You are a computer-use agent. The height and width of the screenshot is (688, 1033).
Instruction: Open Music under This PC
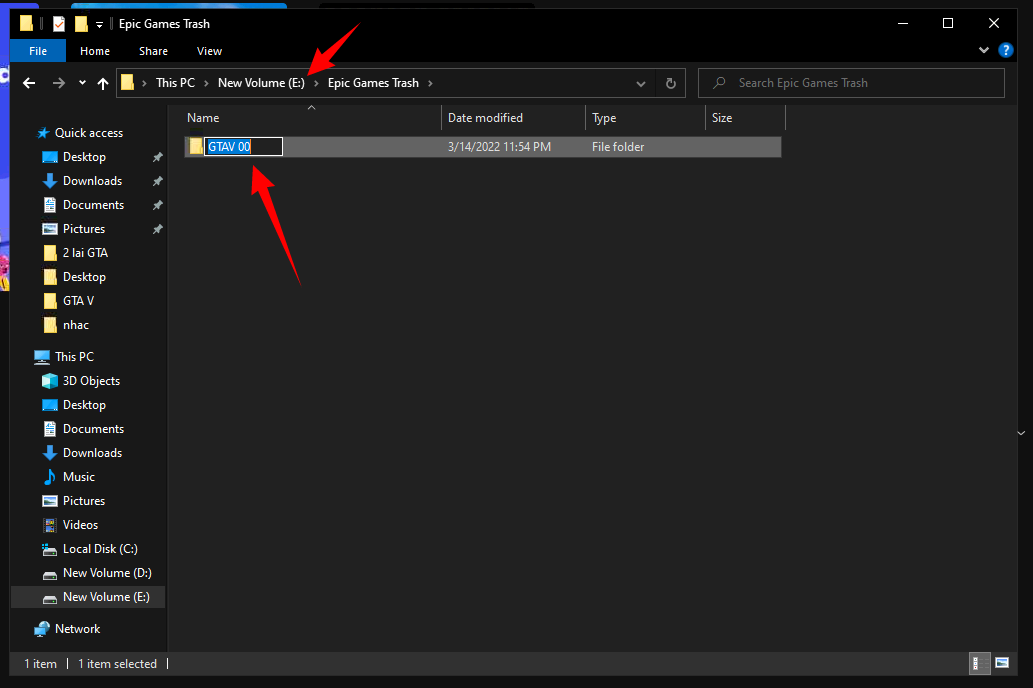point(78,477)
